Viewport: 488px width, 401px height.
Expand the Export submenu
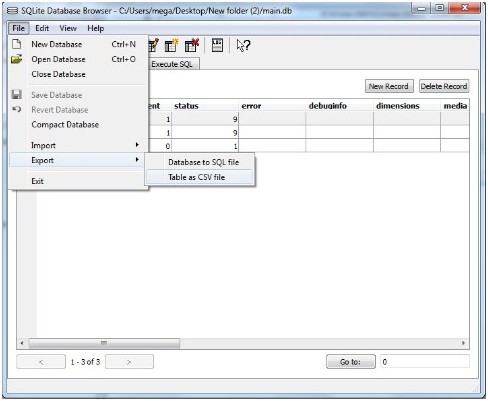tap(78, 160)
